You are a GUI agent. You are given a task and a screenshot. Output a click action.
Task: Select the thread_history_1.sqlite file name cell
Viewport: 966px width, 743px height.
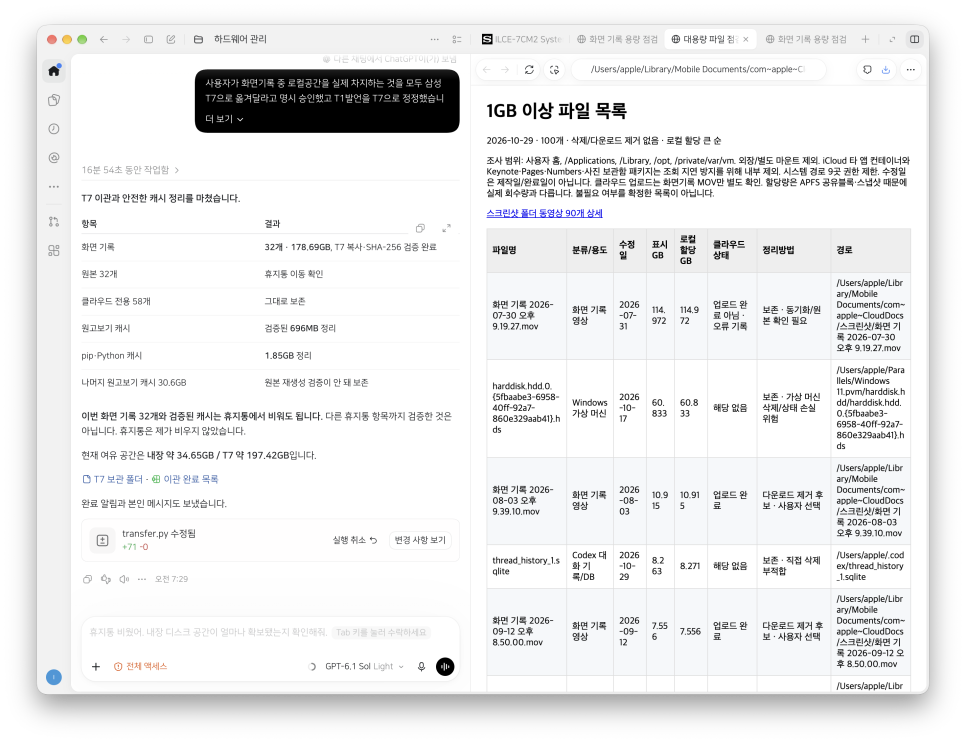[x=527, y=566]
